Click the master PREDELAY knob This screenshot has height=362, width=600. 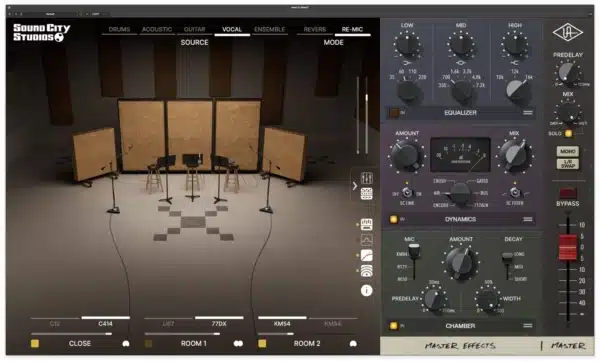pos(568,73)
